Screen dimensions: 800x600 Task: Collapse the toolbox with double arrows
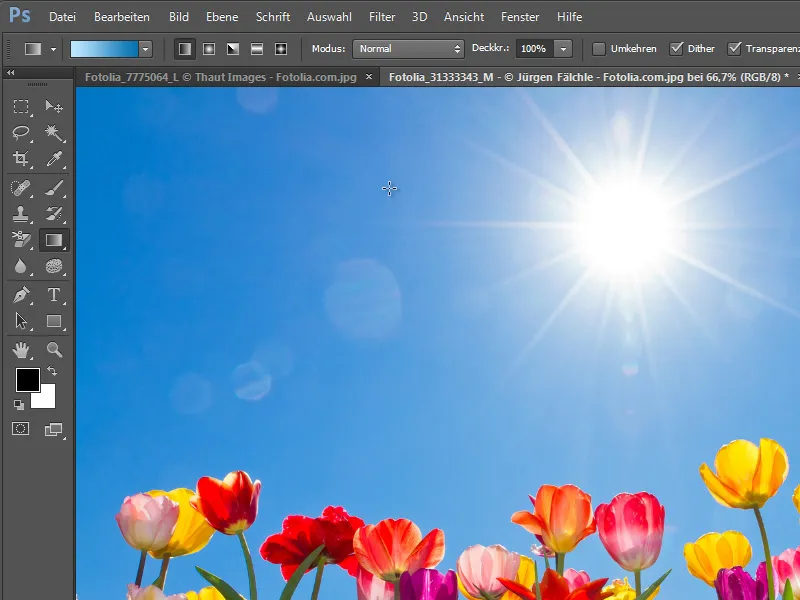point(11,73)
